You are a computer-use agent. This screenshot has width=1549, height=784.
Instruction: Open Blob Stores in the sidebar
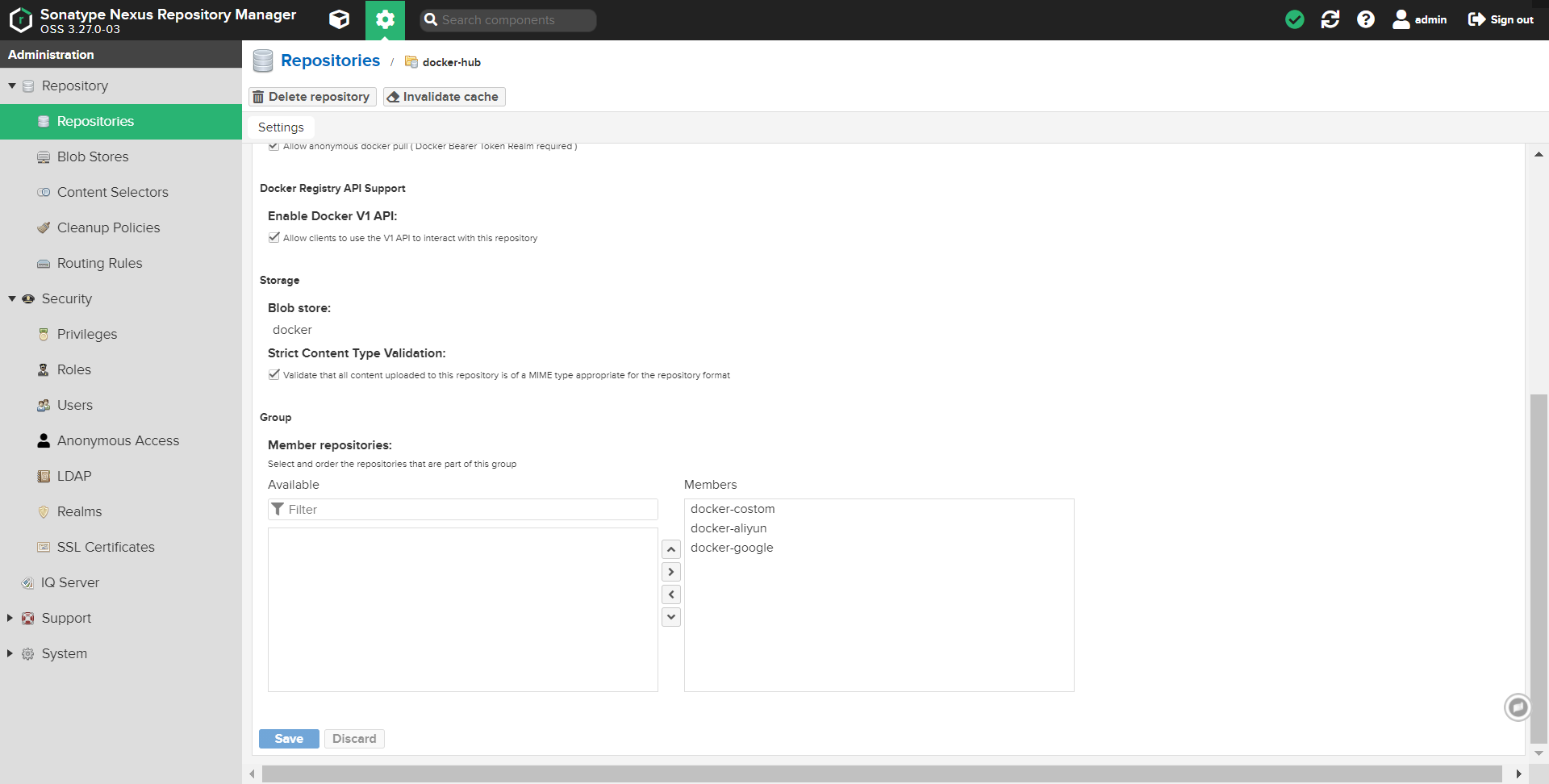pyautogui.click(x=93, y=156)
